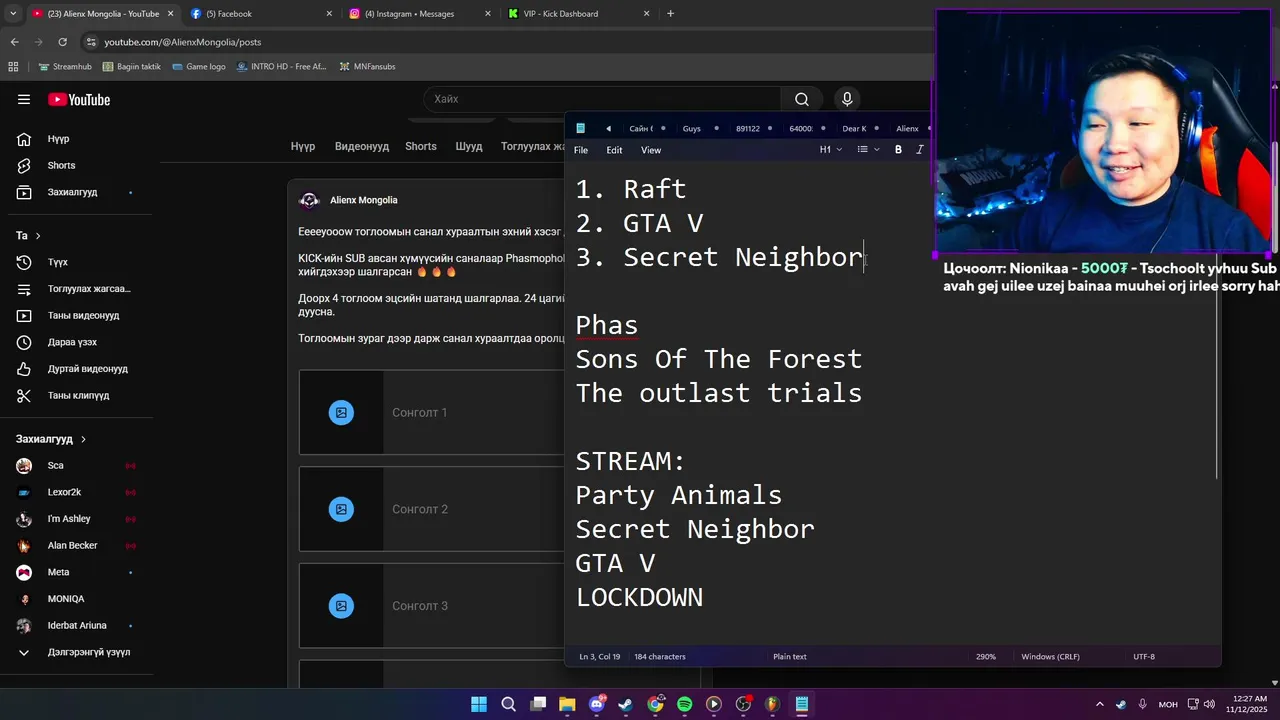Switch to the VIP - Kick Dashboard tab
Screen dimensions: 1280x720
(578, 14)
